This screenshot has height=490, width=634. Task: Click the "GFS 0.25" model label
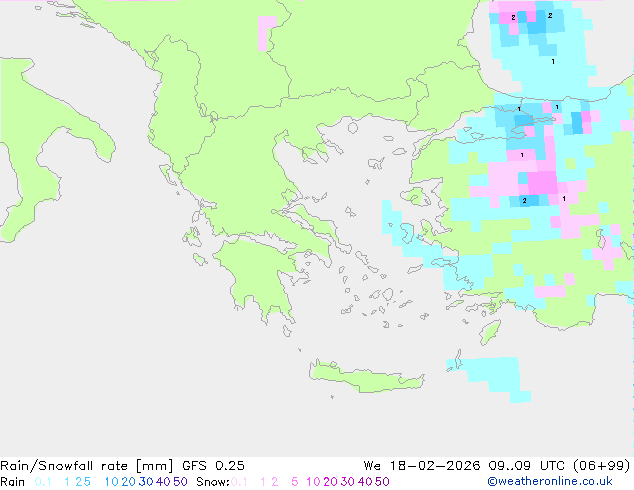[x=213, y=466]
